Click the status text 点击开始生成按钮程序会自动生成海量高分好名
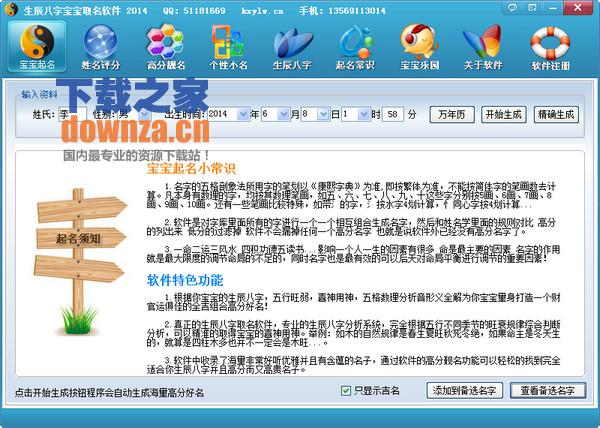 pos(109,392)
